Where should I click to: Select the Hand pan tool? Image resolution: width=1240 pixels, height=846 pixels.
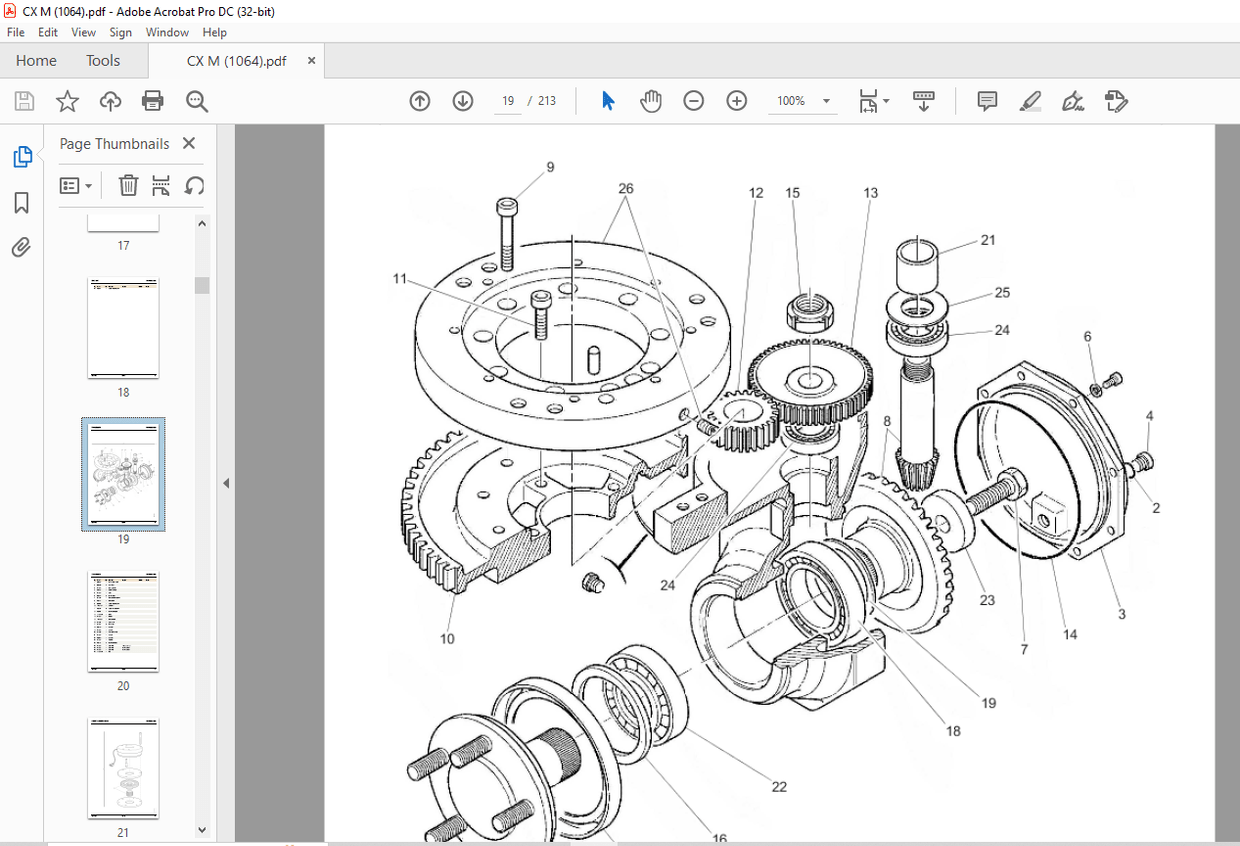(x=651, y=101)
